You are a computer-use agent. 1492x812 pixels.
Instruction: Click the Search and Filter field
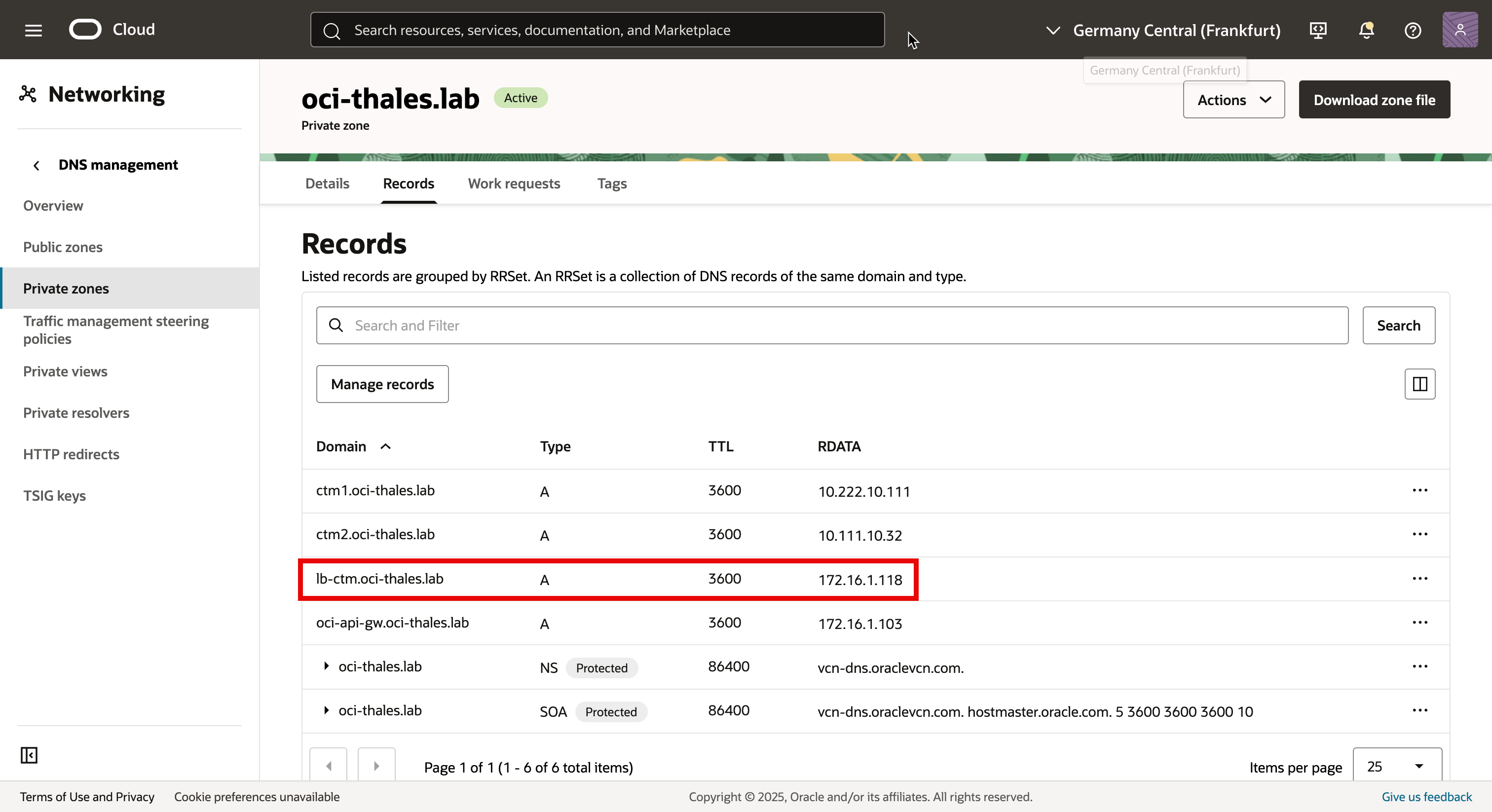[832, 326]
